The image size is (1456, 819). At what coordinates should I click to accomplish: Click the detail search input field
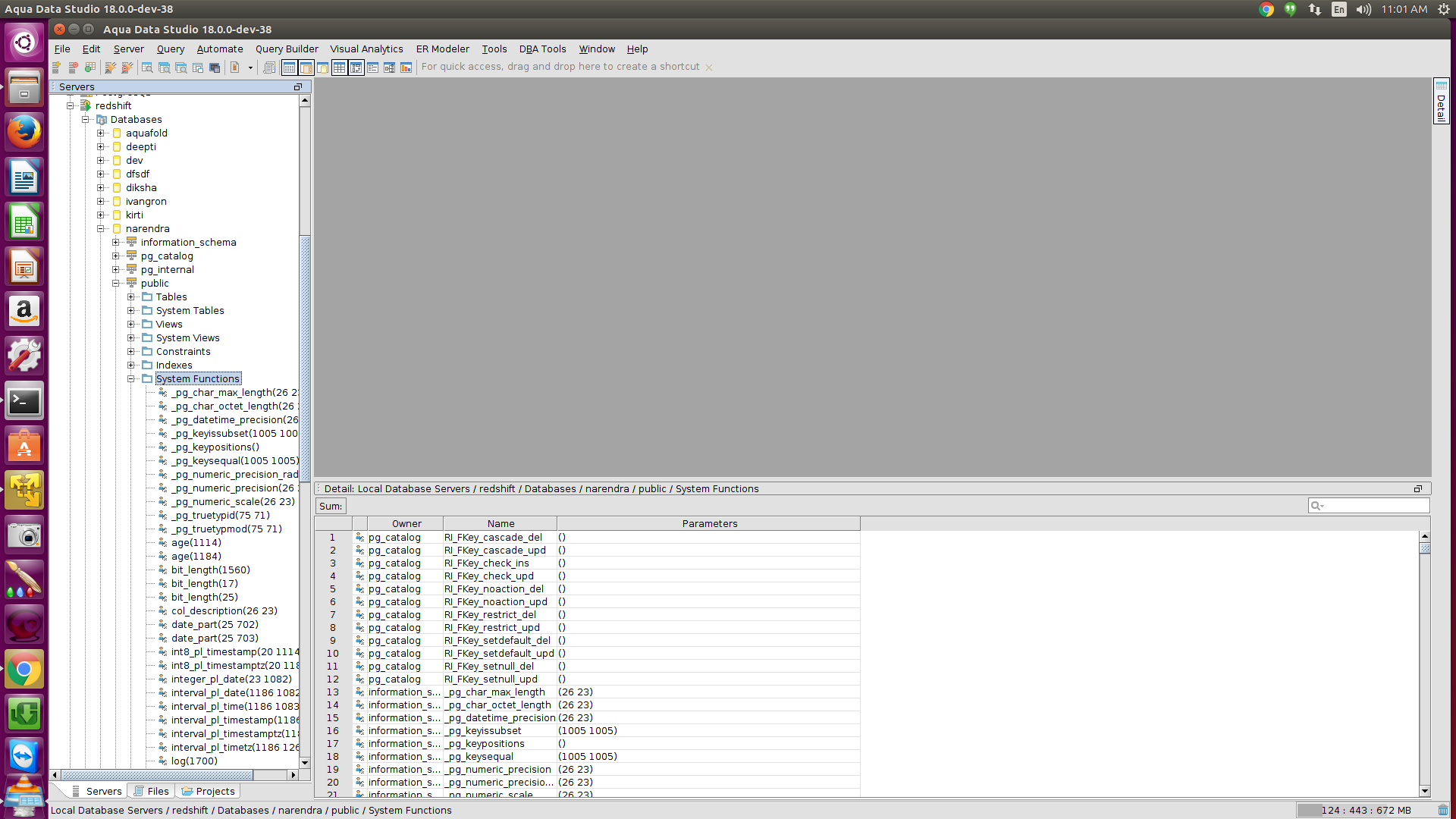pos(1369,506)
